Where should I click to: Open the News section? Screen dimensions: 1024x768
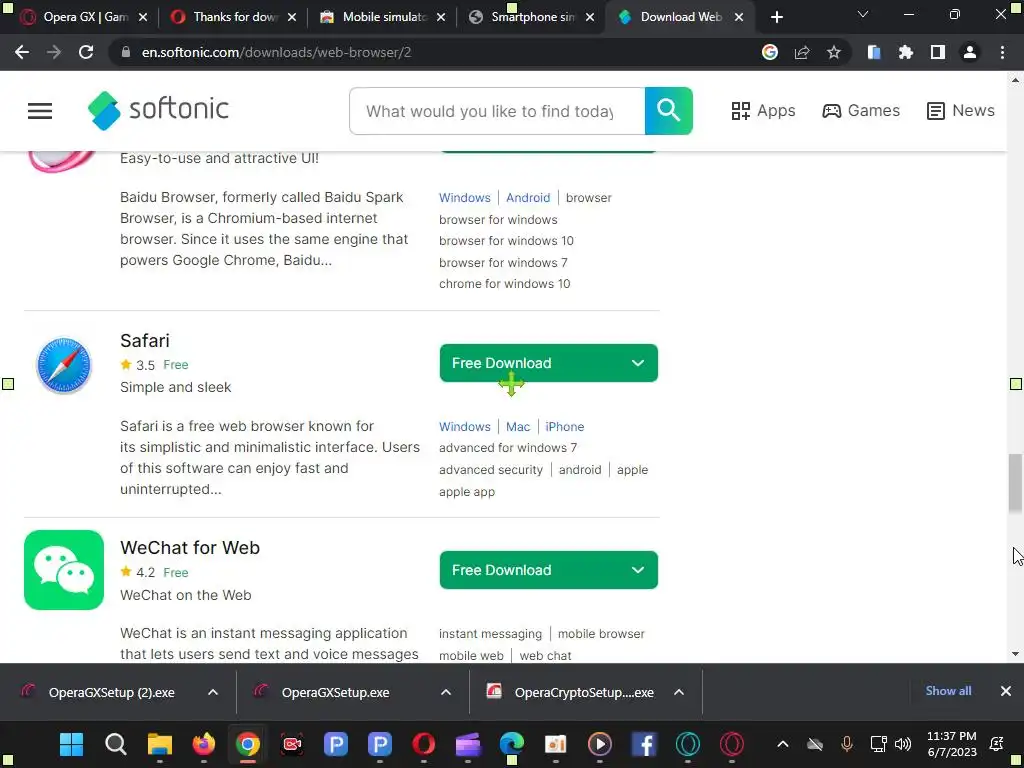coord(960,111)
